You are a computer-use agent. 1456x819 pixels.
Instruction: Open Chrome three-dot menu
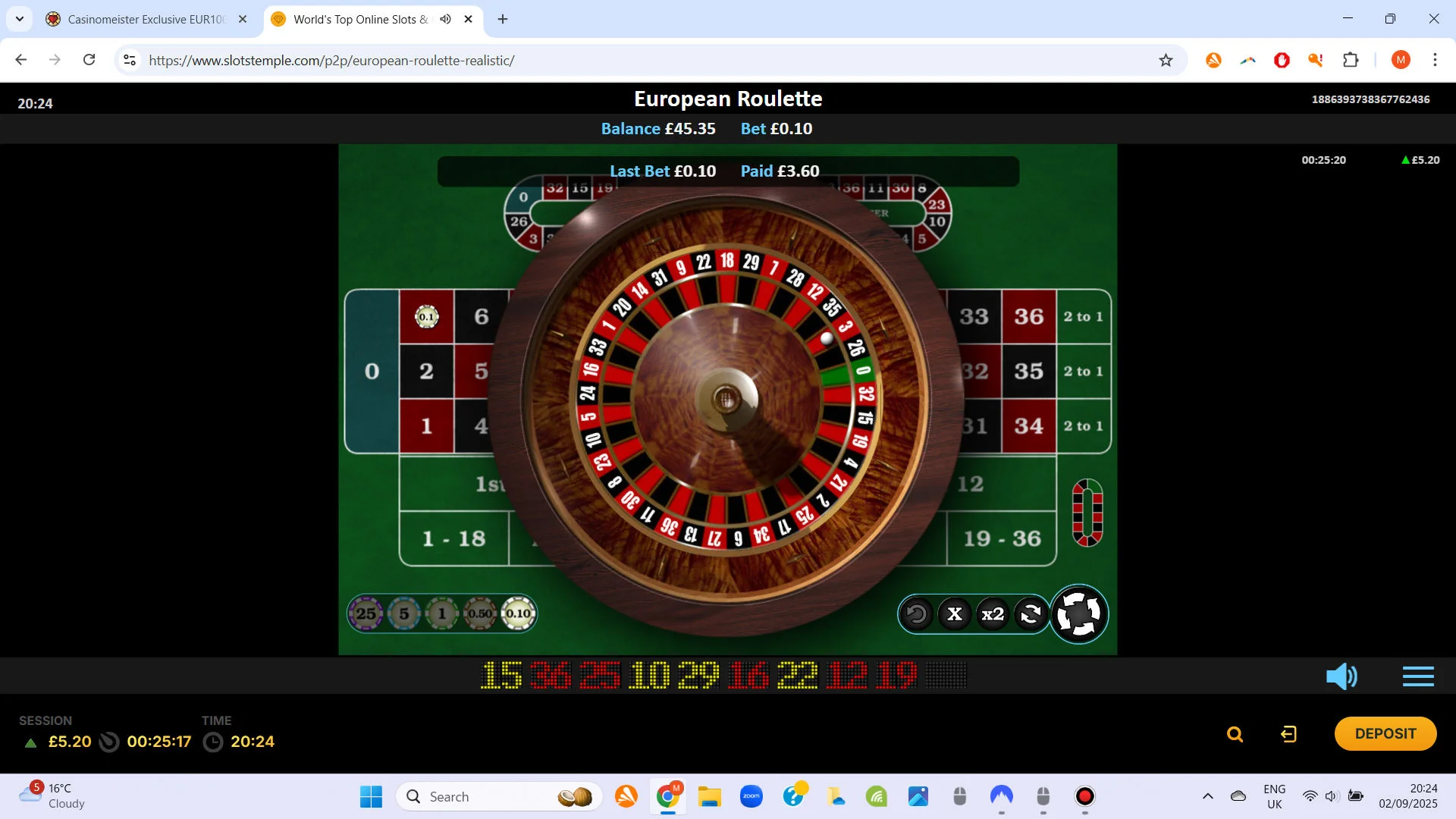click(x=1435, y=60)
